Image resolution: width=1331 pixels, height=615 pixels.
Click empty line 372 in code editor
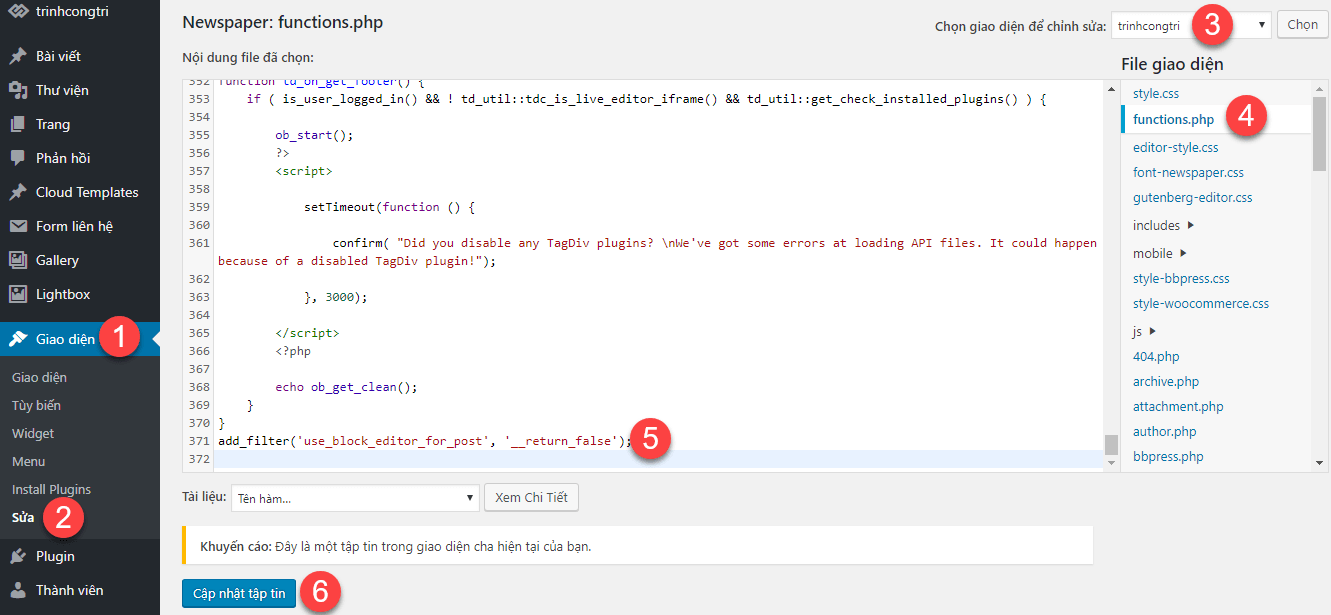point(657,459)
